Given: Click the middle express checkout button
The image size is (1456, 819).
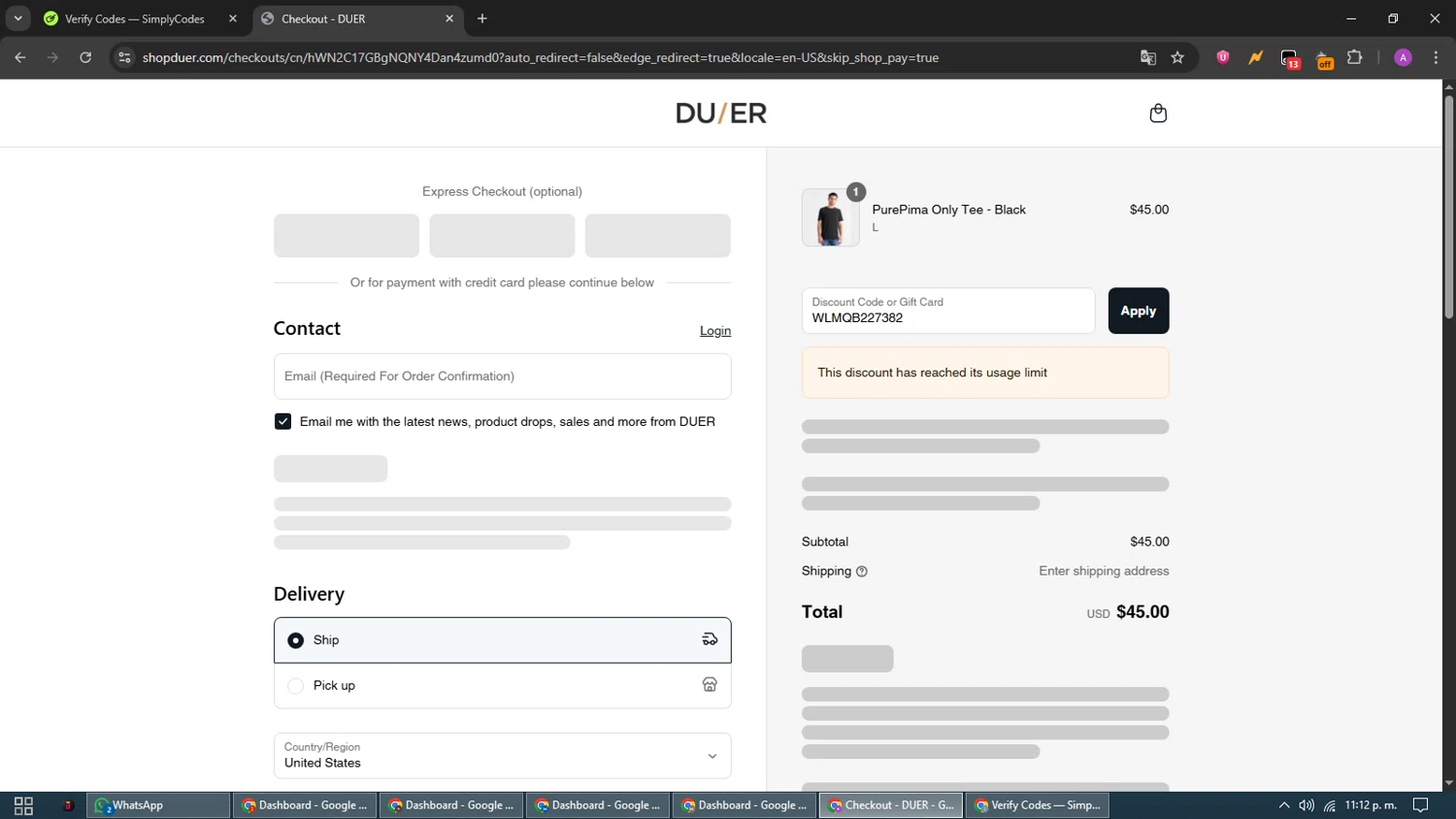Looking at the screenshot, I should coord(502,236).
